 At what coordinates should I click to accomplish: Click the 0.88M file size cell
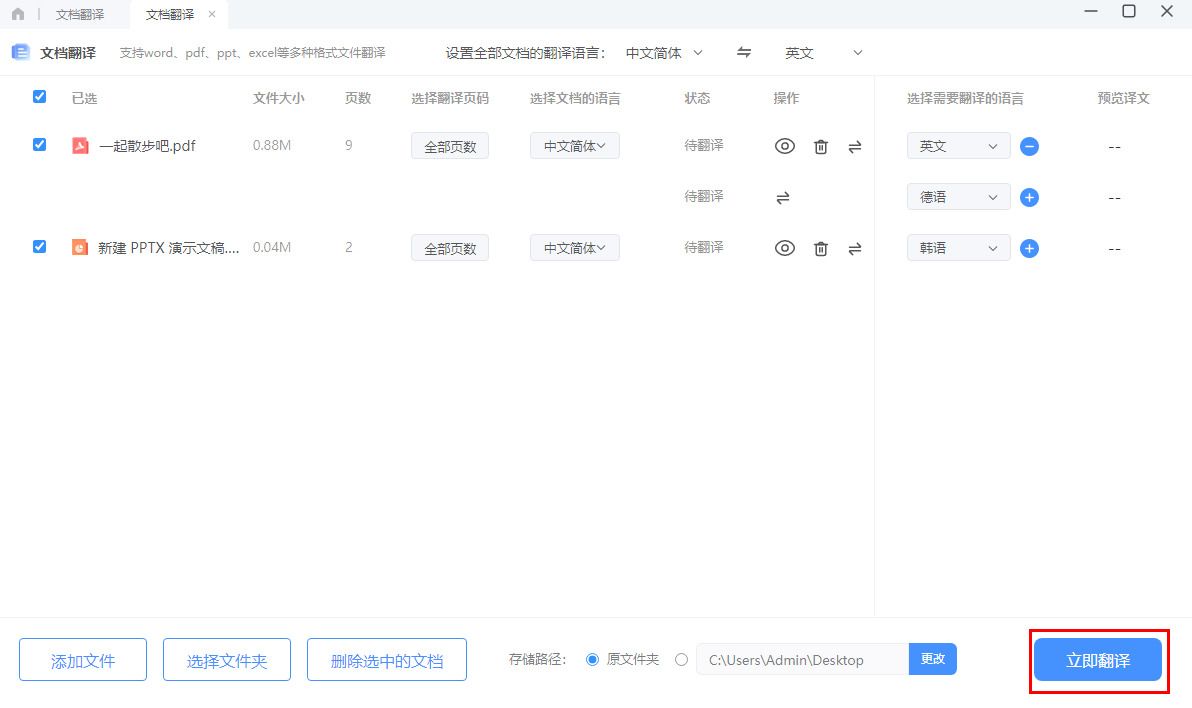(x=272, y=145)
